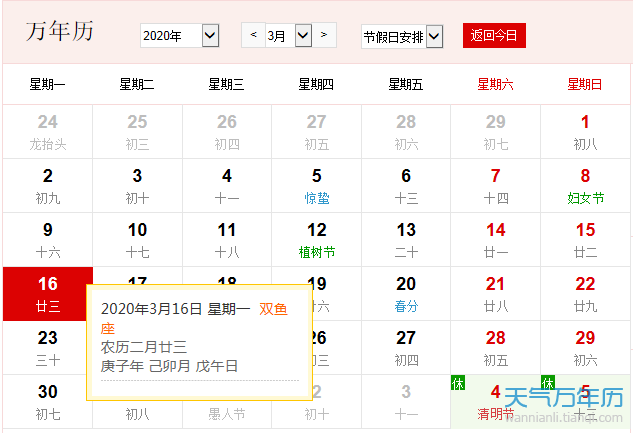Select March 22 廿九 date
The image size is (633, 433).
pos(585,294)
